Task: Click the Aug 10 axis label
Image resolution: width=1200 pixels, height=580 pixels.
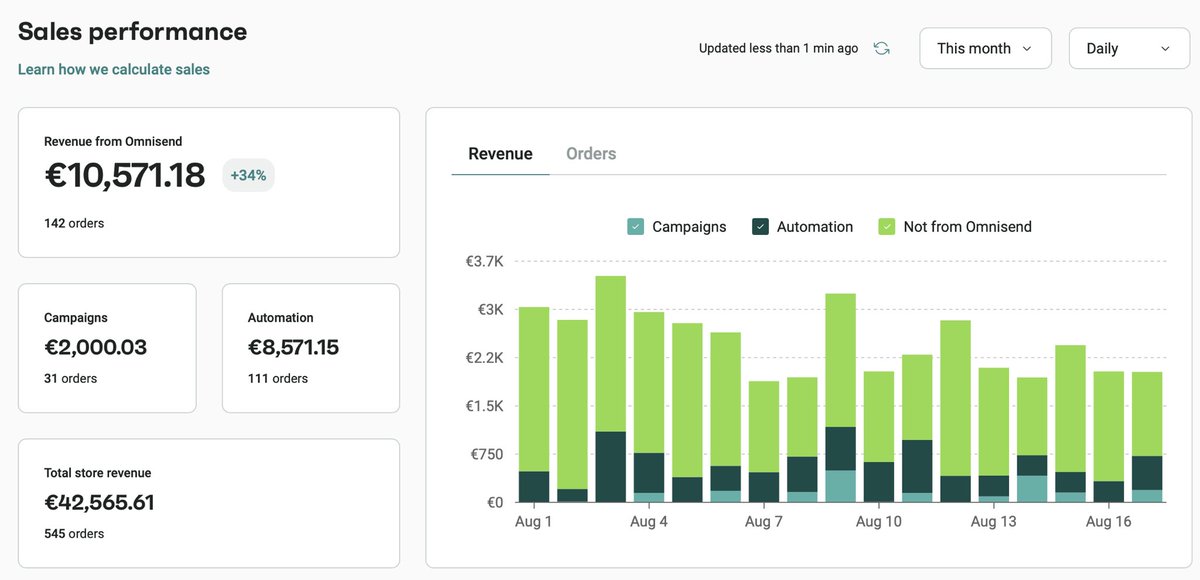Action: [879, 522]
